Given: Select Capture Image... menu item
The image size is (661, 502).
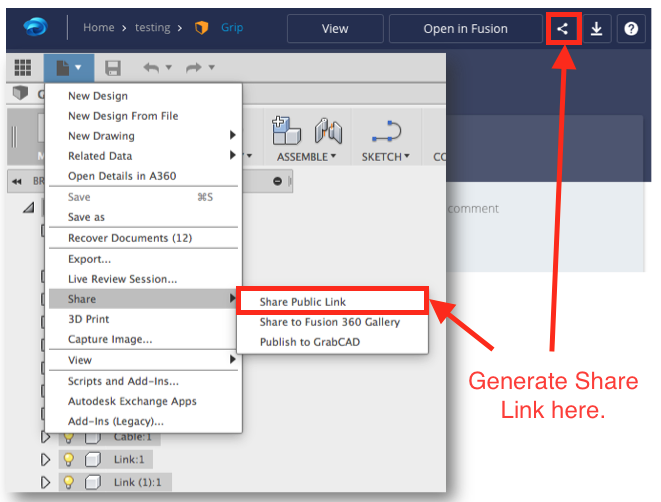Looking at the screenshot, I should pyautogui.click(x=143, y=339).
